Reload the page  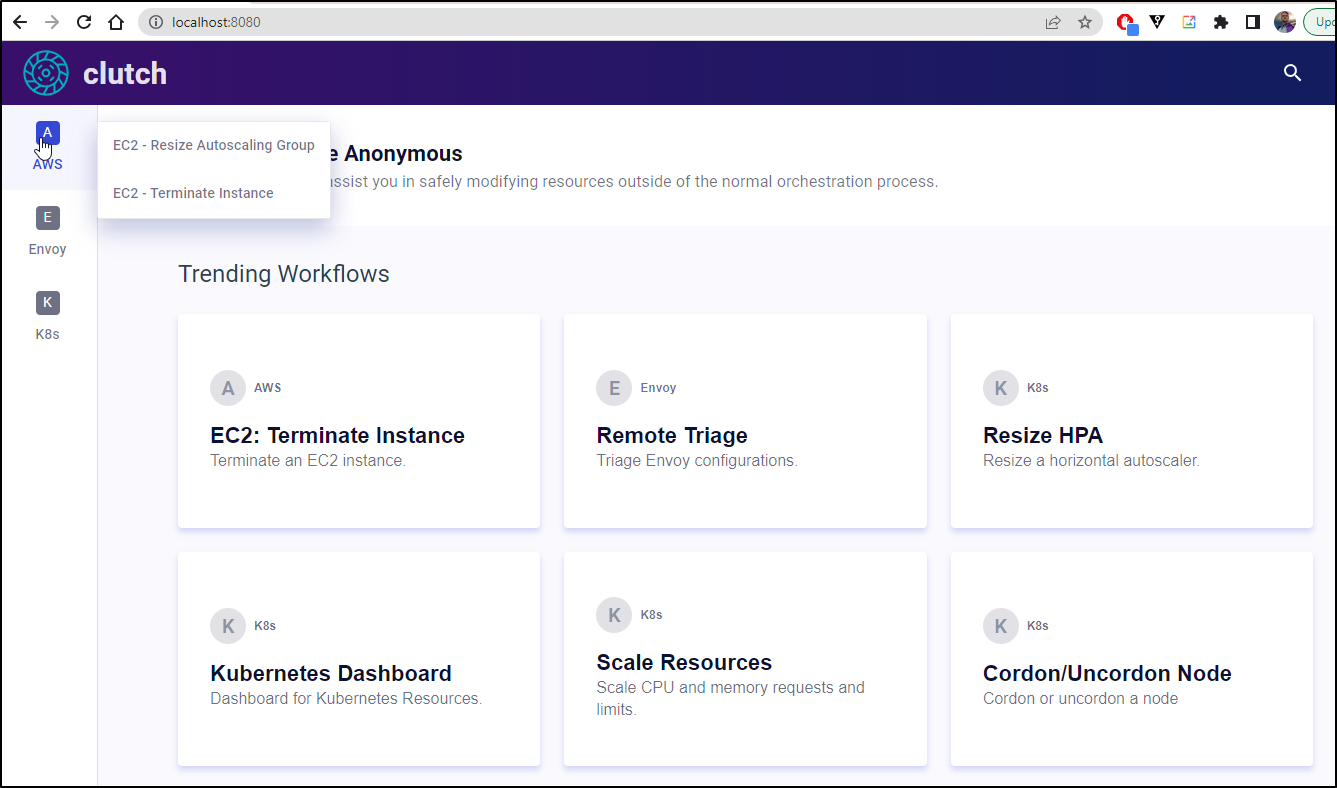(x=84, y=22)
